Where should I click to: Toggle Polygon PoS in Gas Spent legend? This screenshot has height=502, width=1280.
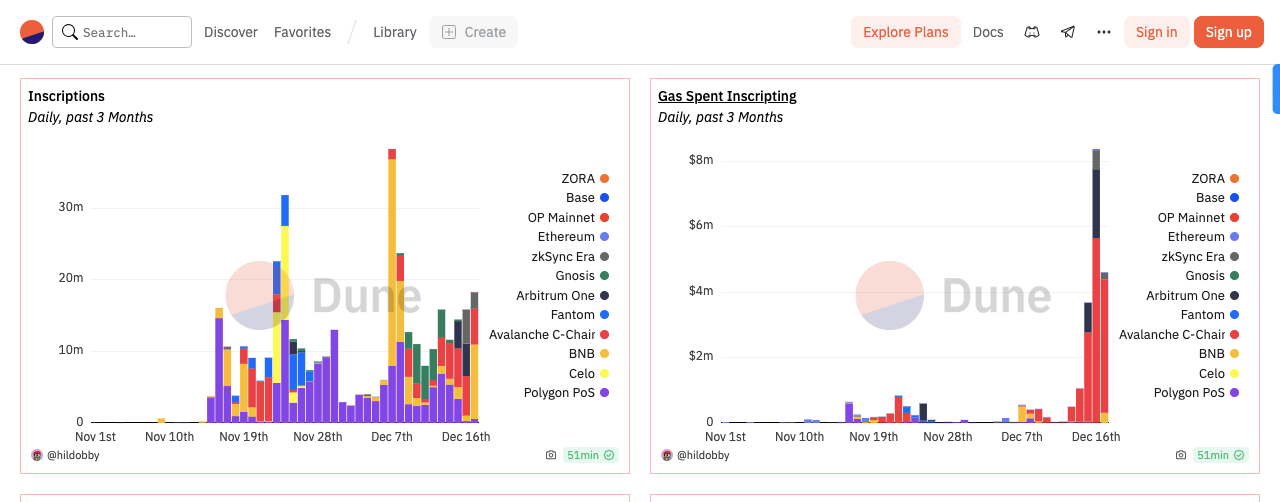point(1197,393)
